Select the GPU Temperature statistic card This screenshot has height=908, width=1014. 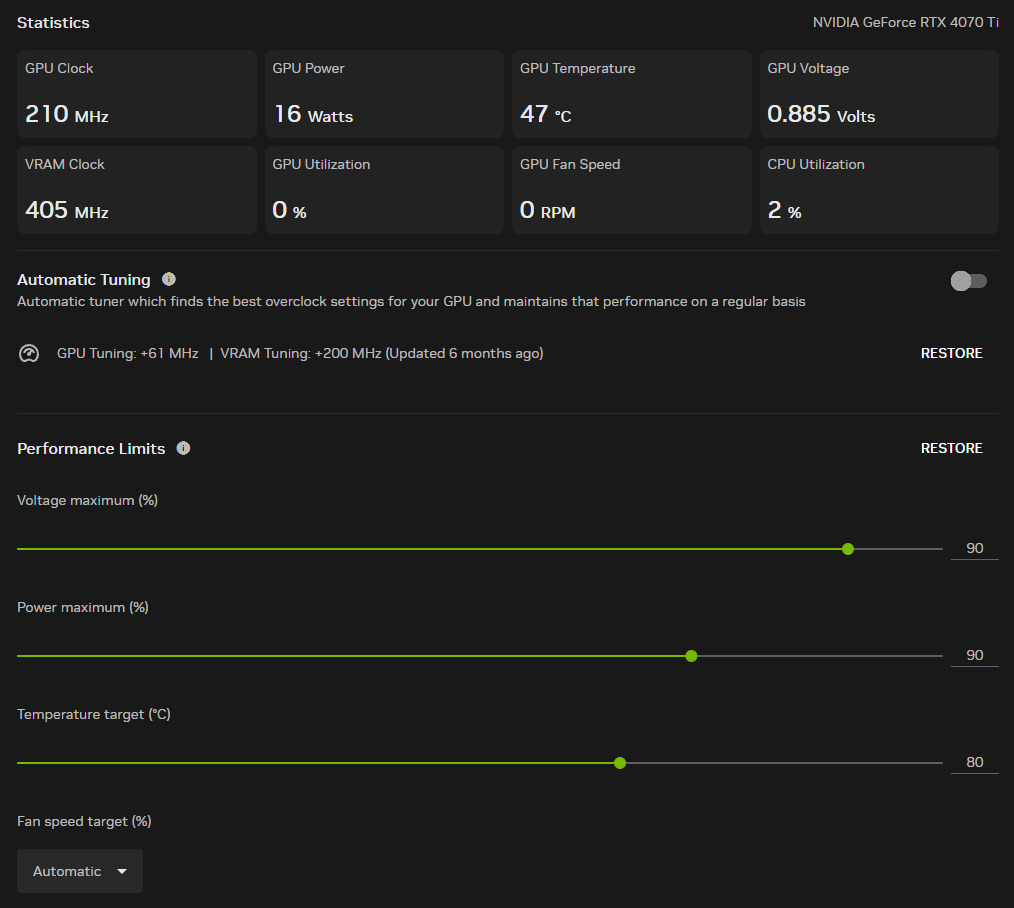point(632,94)
